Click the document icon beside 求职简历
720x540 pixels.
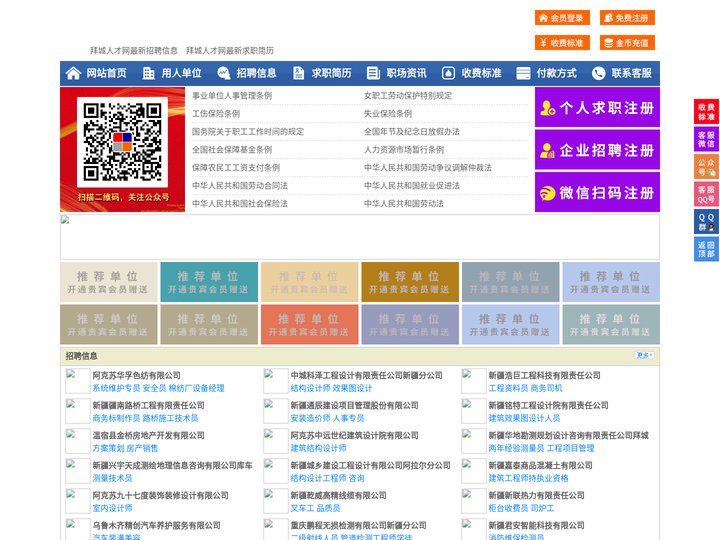click(298, 73)
